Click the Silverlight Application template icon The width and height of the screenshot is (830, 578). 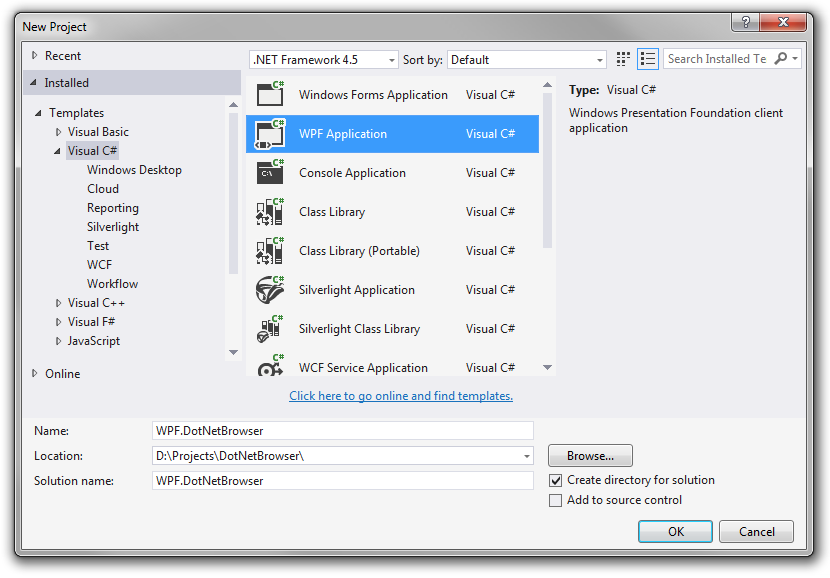pos(270,290)
